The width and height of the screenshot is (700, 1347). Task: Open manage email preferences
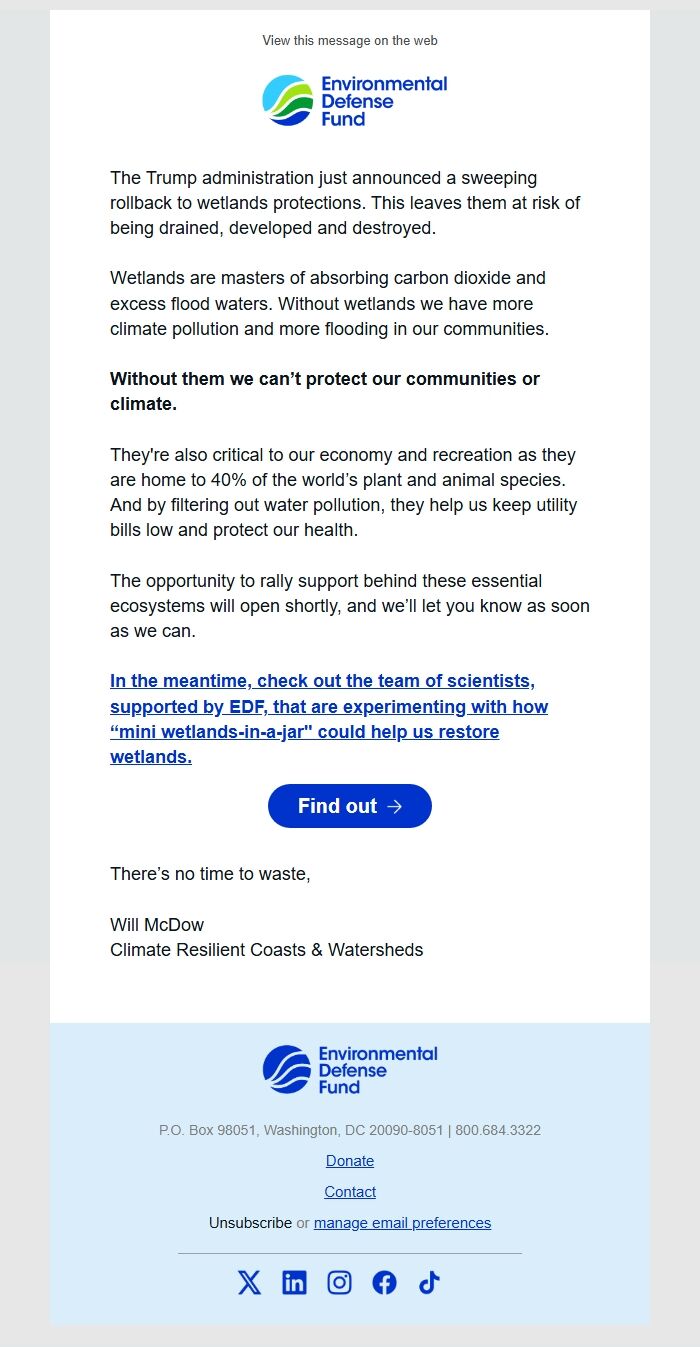[x=402, y=1222]
